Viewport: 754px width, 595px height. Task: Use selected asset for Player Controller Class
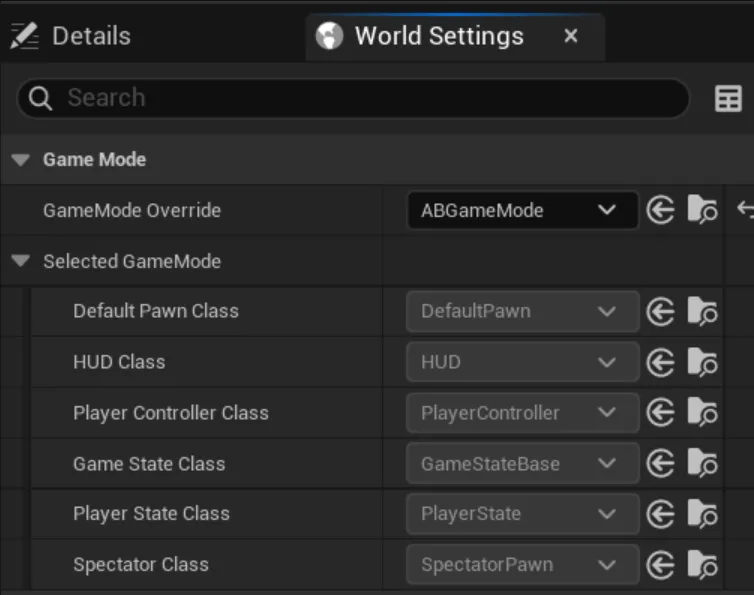[660, 413]
